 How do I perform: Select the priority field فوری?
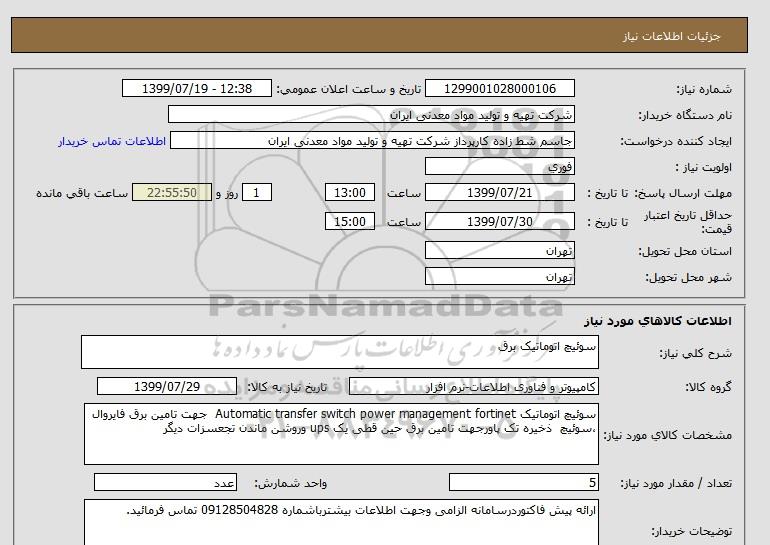[499, 166]
